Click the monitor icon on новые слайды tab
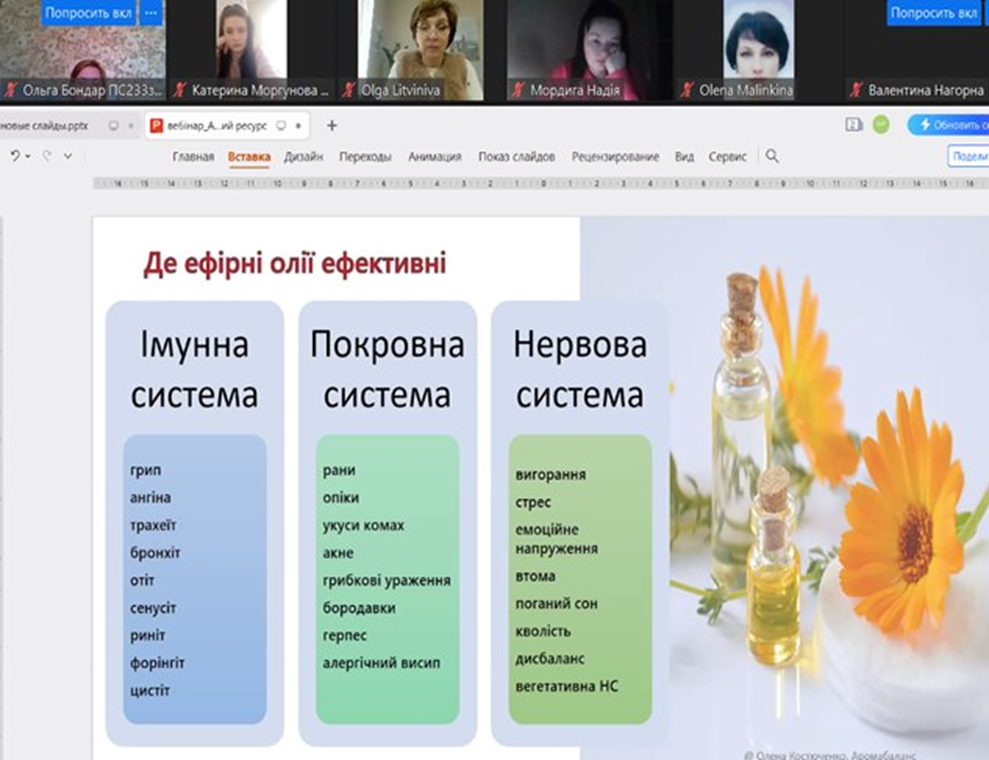 pos(113,126)
